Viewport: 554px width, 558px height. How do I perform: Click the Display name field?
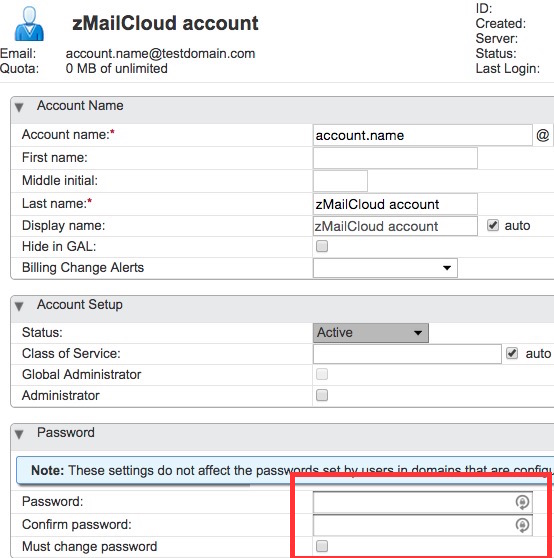point(395,226)
